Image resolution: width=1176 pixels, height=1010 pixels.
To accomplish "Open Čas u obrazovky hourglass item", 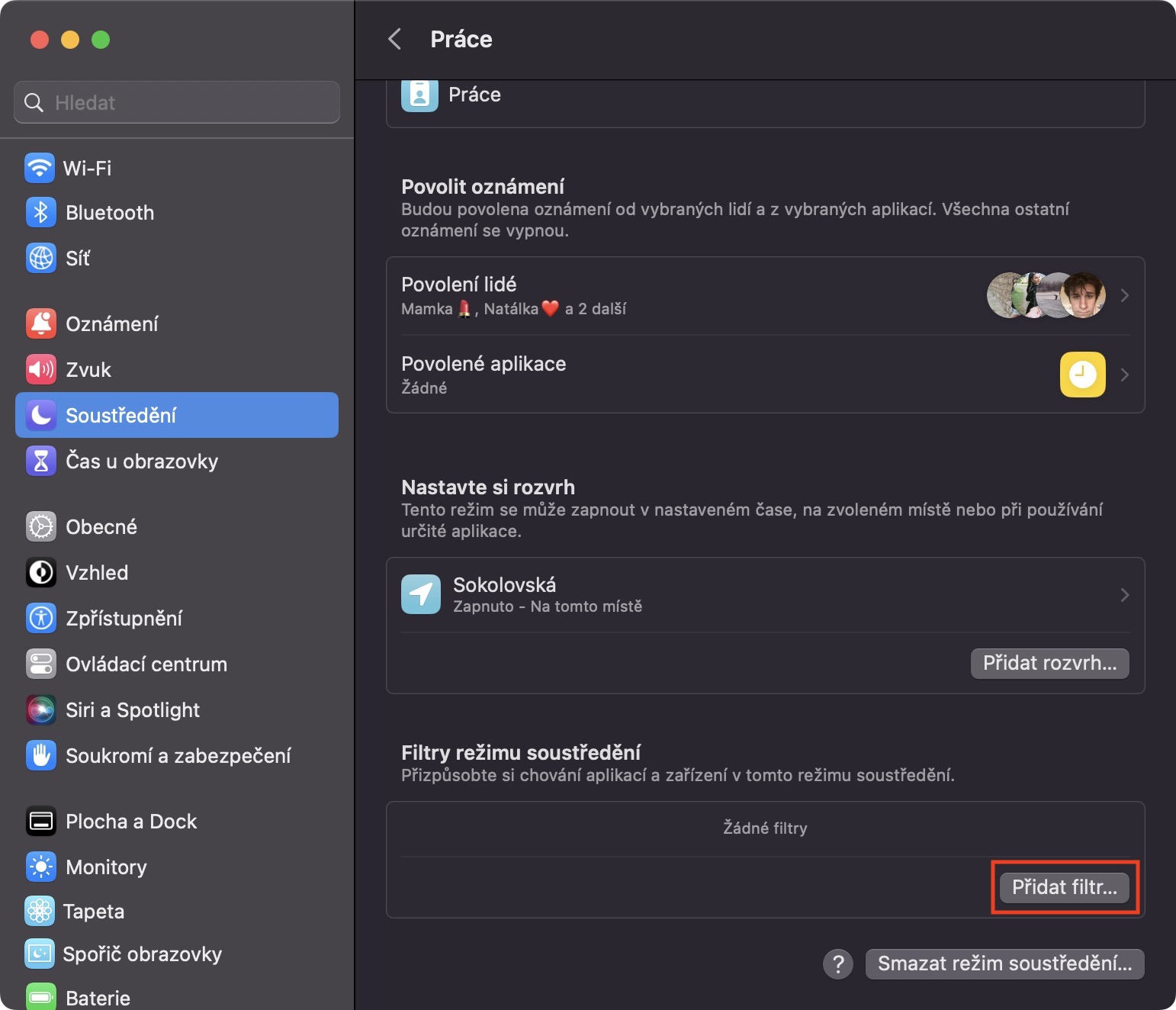I will (x=41, y=461).
